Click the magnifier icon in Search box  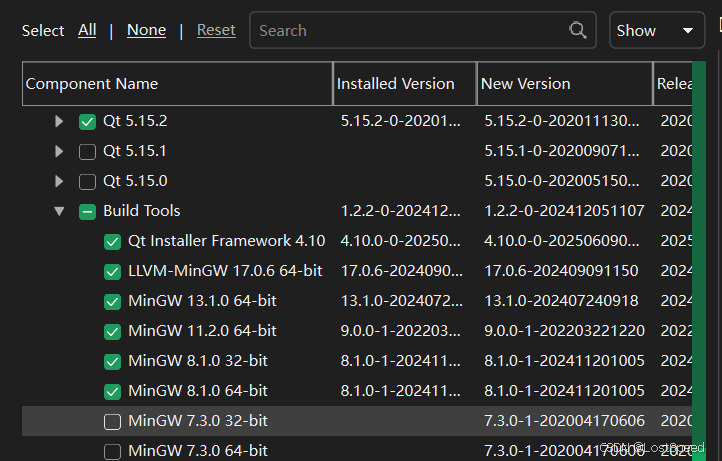click(577, 30)
